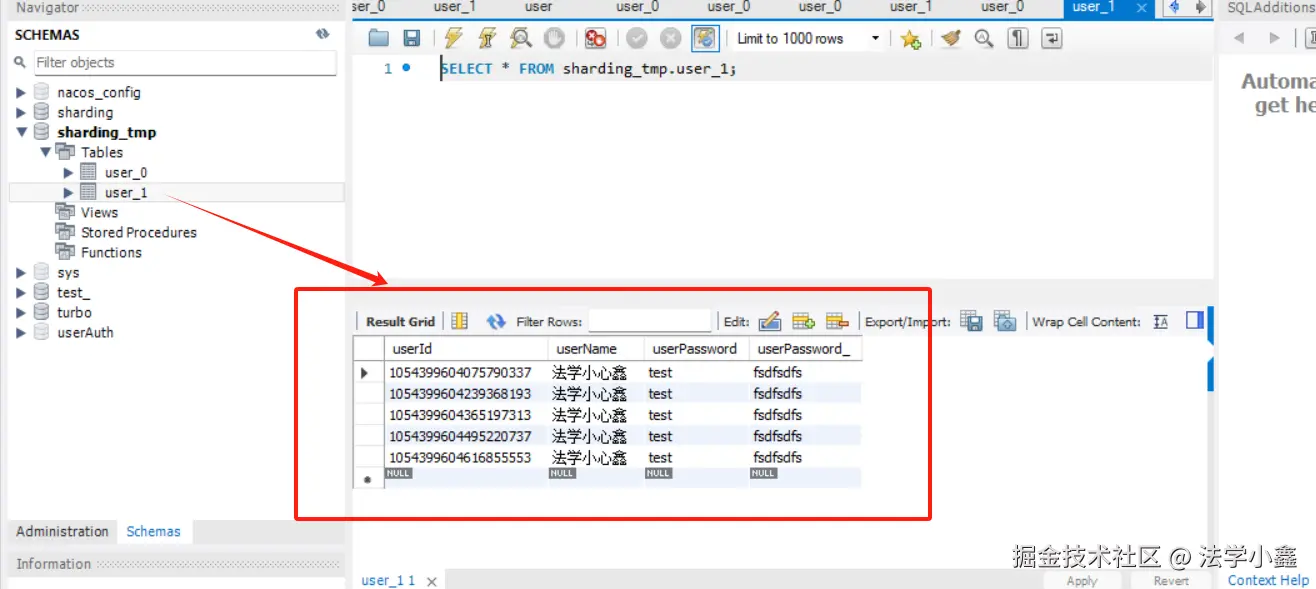The width and height of the screenshot is (1316, 589).
Task: Switch to the Administration tab
Action: pyautogui.click(x=62, y=531)
